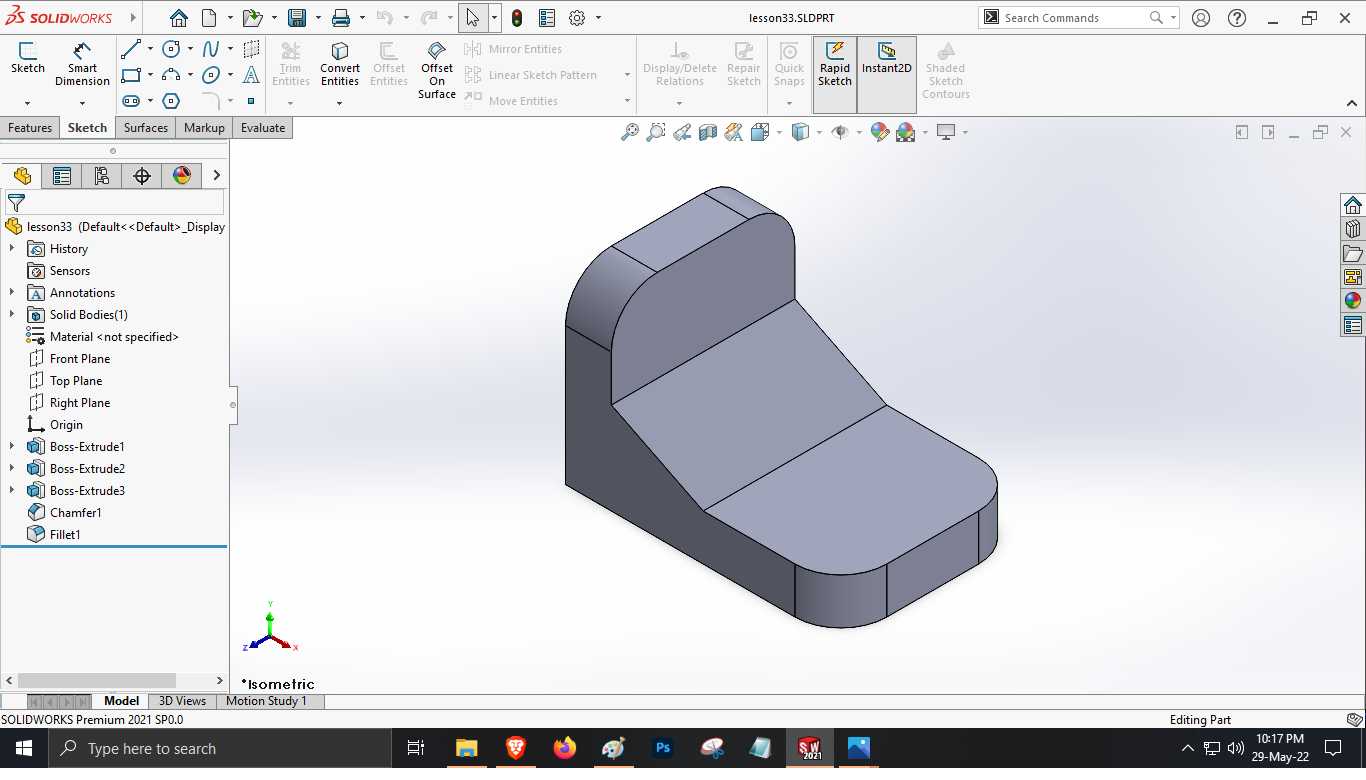The width and height of the screenshot is (1366, 780).
Task: Expand Solid Bodies(1) folder
Action: [12, 315]
